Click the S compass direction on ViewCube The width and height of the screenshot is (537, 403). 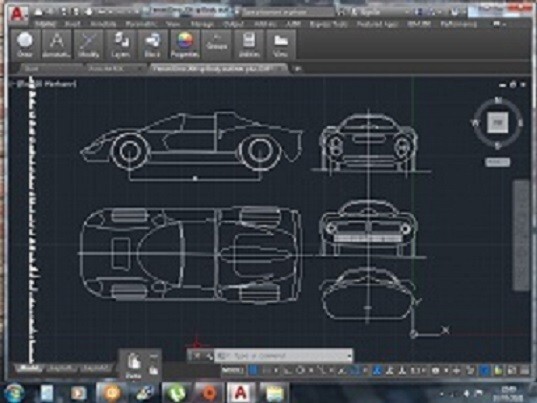(498, 146)
